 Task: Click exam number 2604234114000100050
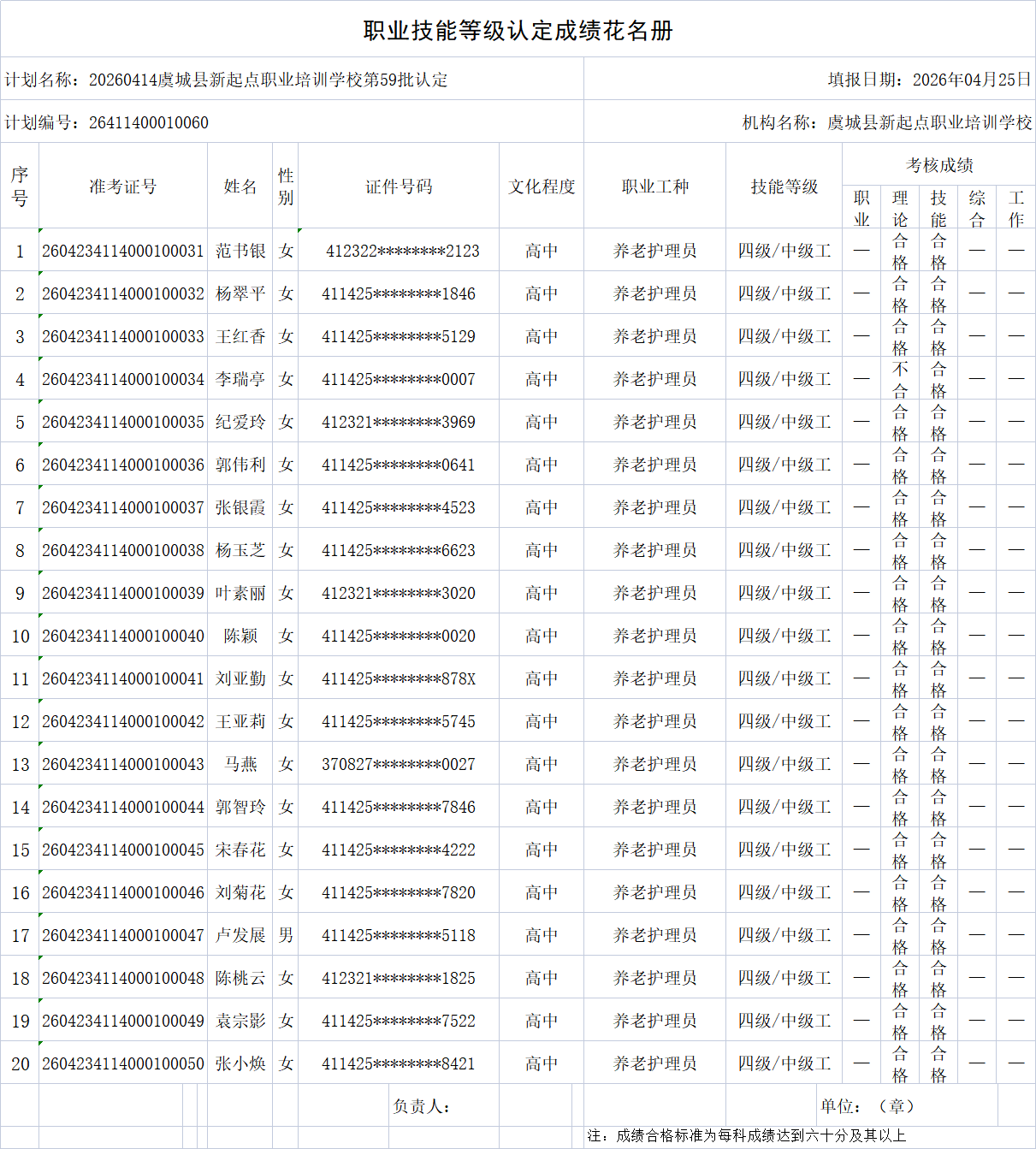click(123, 1063)
